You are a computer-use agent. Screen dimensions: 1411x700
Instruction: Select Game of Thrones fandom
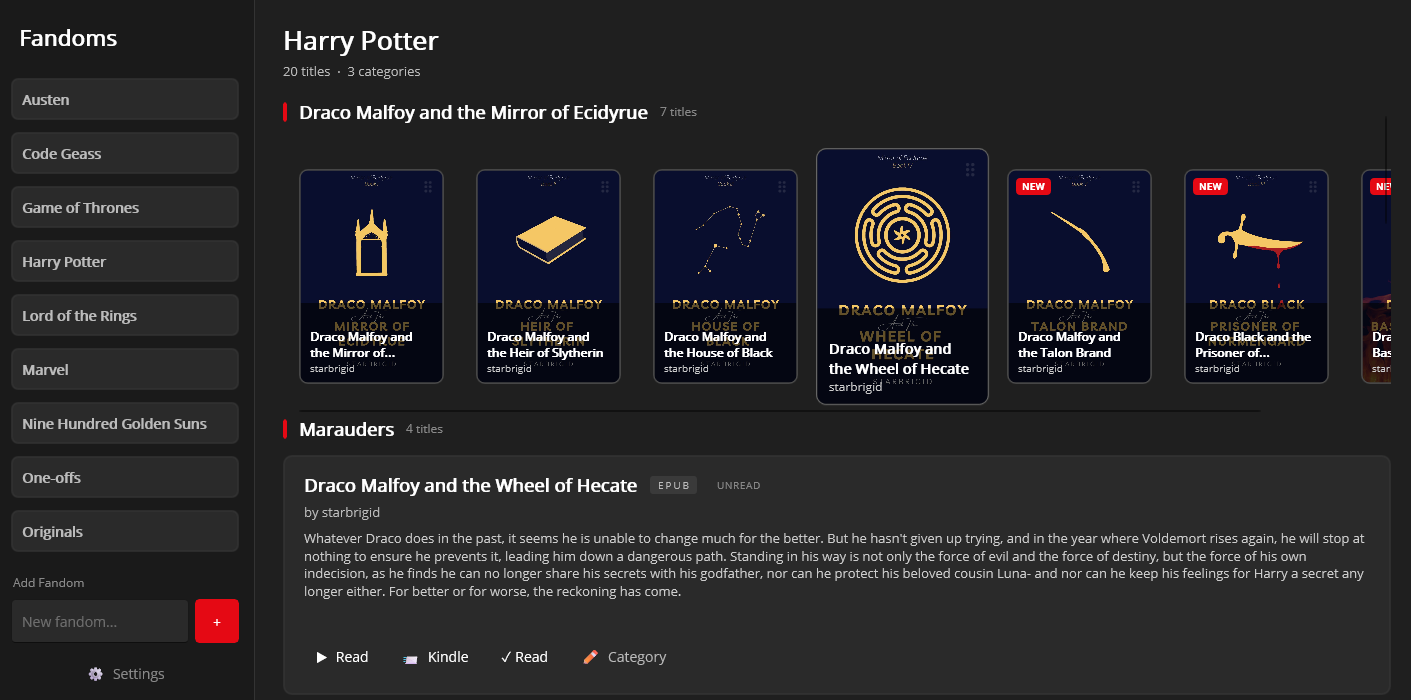125,208
